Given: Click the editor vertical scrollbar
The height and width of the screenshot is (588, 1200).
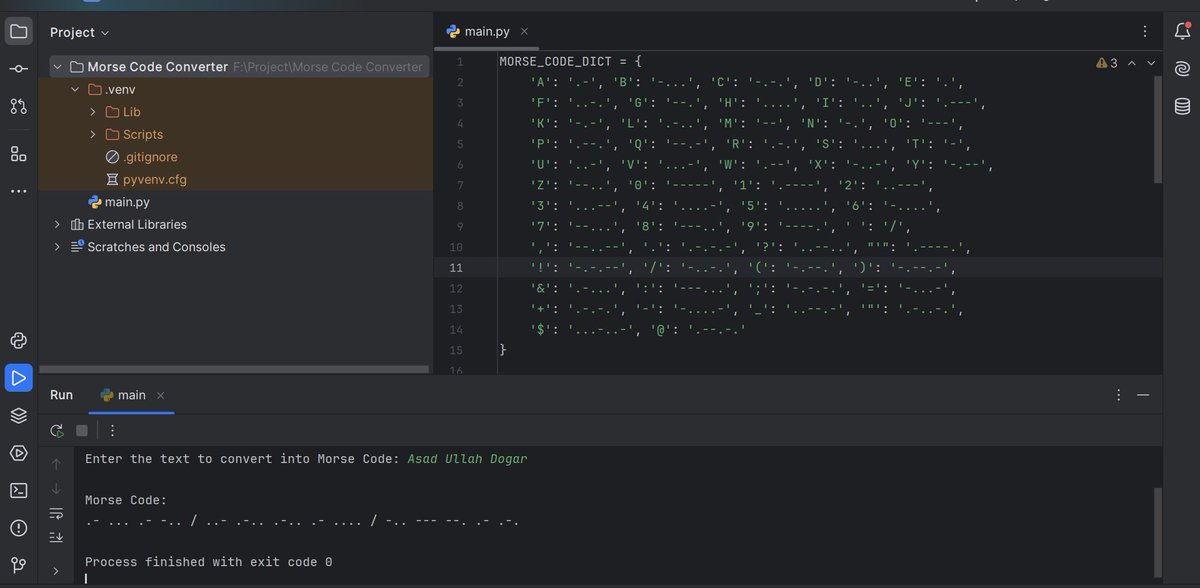Looking at the screenshot, I should pos(1157,130).
